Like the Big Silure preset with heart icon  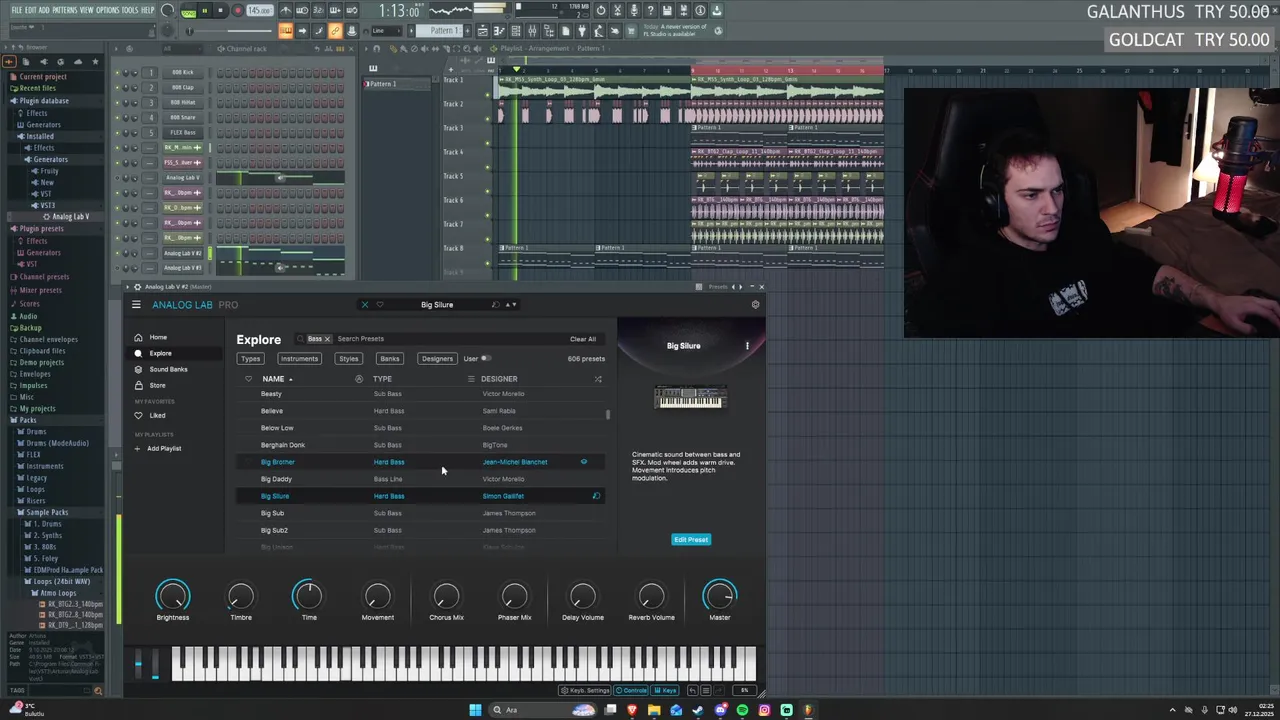coord(379,305)
